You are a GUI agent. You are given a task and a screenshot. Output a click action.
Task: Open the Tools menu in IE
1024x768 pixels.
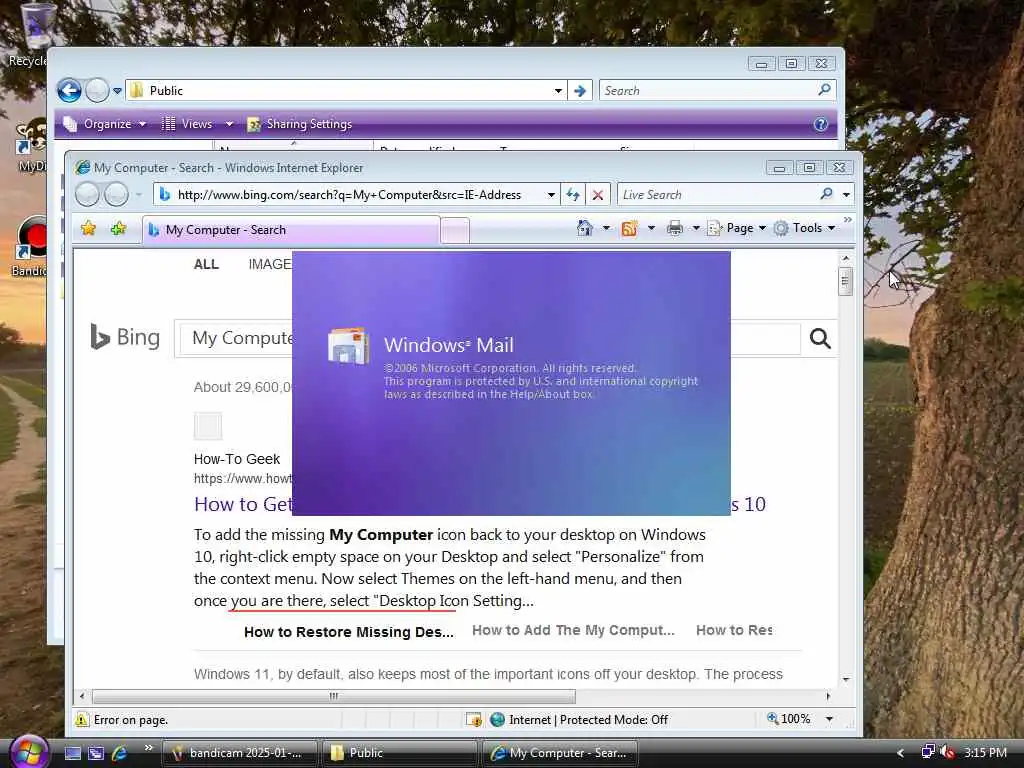click(x=805, y=228)
